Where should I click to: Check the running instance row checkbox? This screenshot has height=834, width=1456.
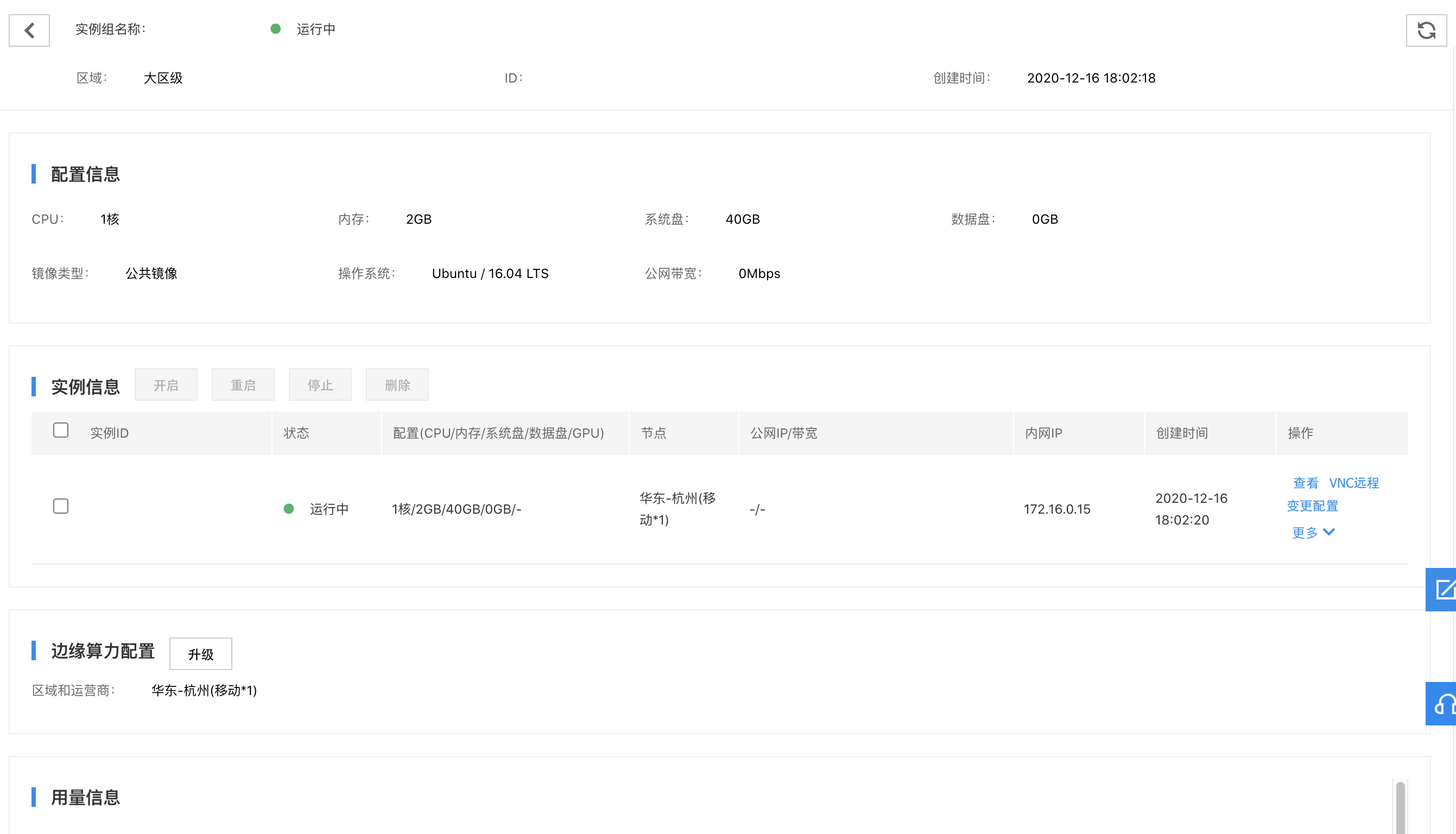point(61,507)
